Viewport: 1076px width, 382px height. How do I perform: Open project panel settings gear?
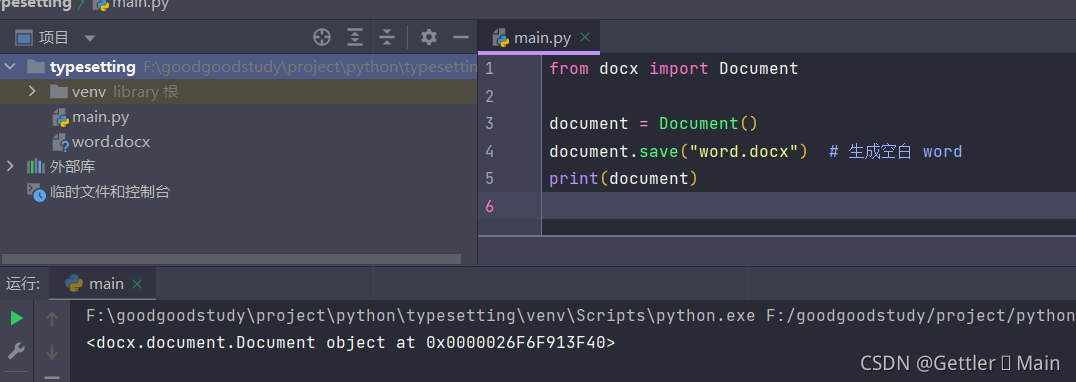(x=429, y=37)
